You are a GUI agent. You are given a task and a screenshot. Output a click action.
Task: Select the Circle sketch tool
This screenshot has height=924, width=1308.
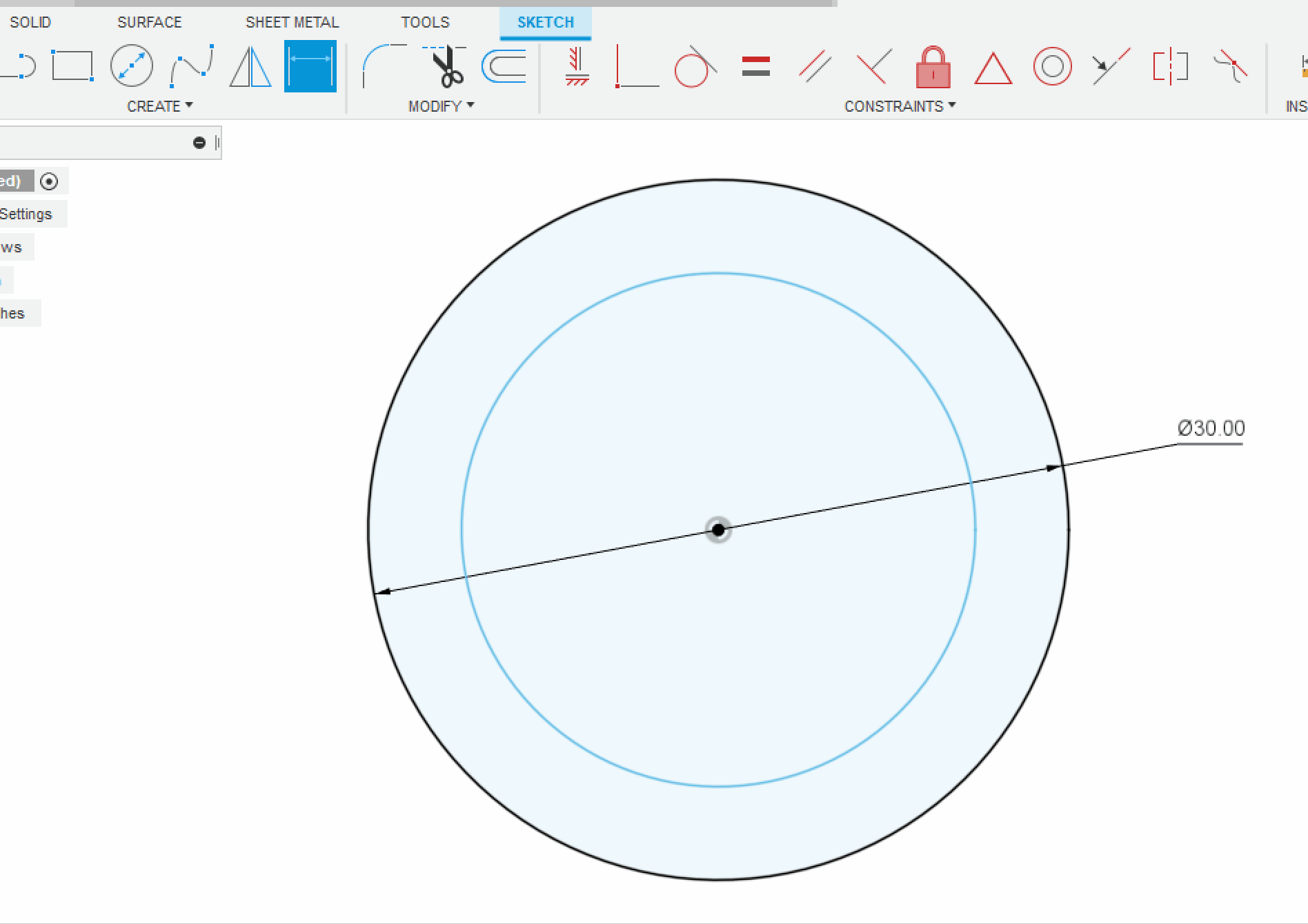(x=131, y=66)
